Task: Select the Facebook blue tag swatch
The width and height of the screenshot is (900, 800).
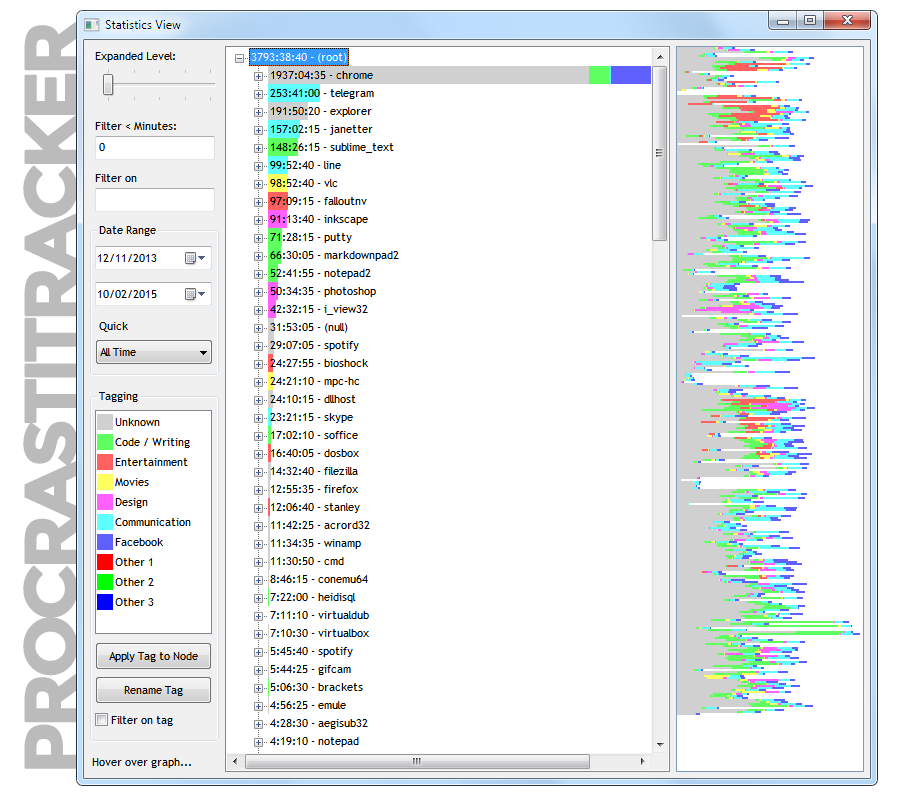Action: 105,542
